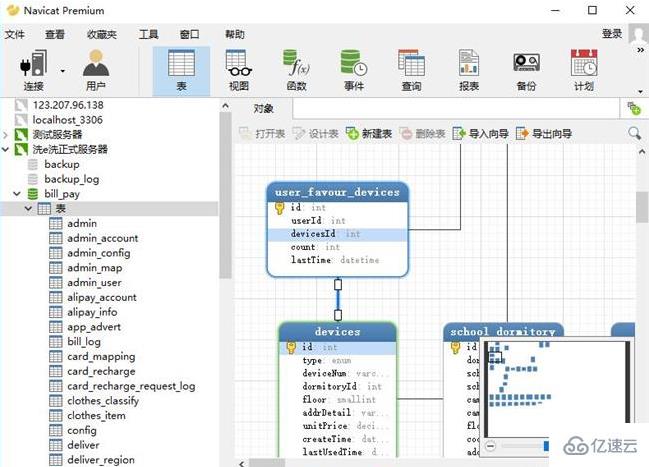Open the 连接 connection tool
Viewport: 649px width, 467px height.
point(33,70)
